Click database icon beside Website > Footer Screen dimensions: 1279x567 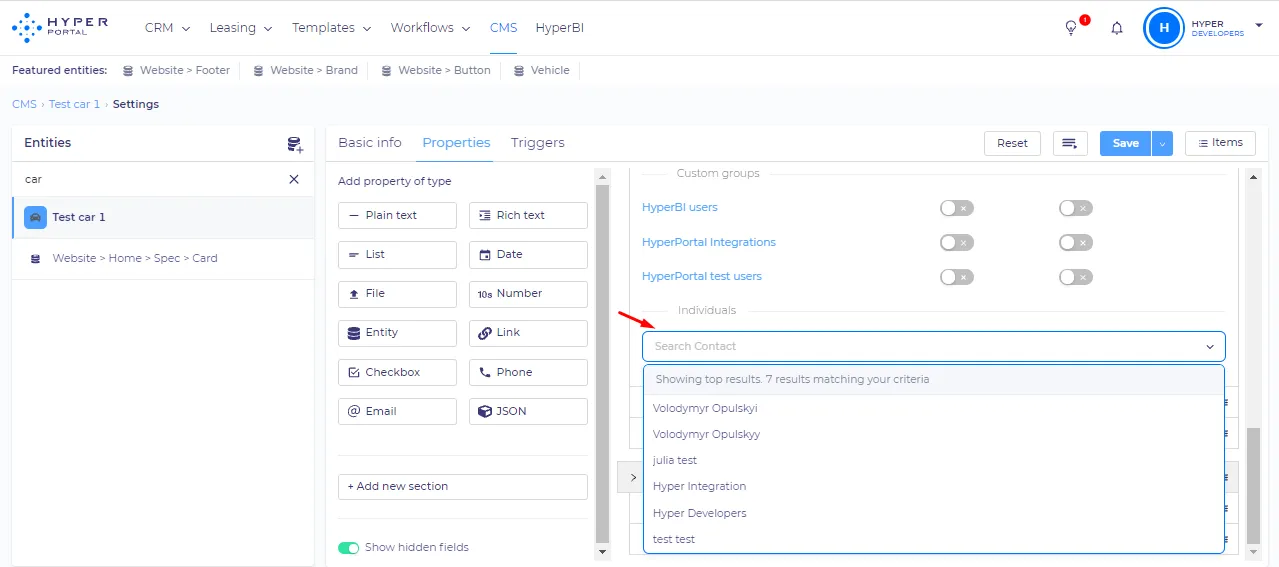128,71
